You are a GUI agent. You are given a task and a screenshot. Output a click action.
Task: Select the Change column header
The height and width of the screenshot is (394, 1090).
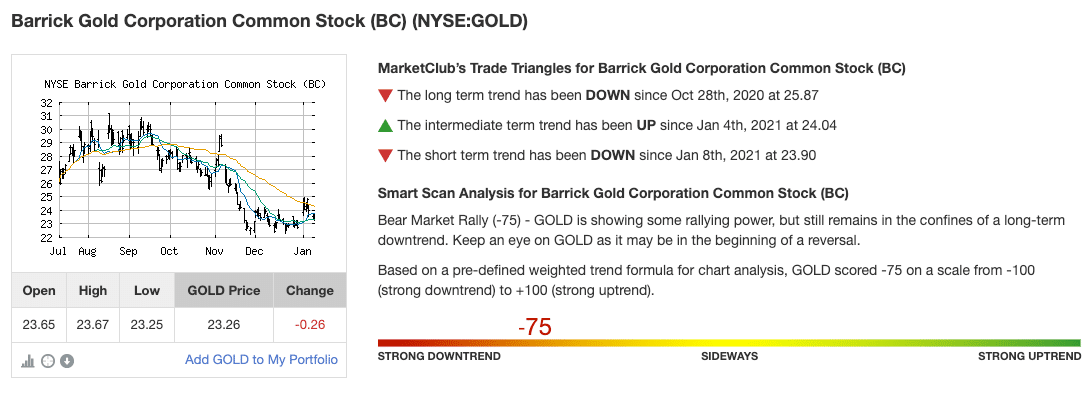(x=309, y=290)
